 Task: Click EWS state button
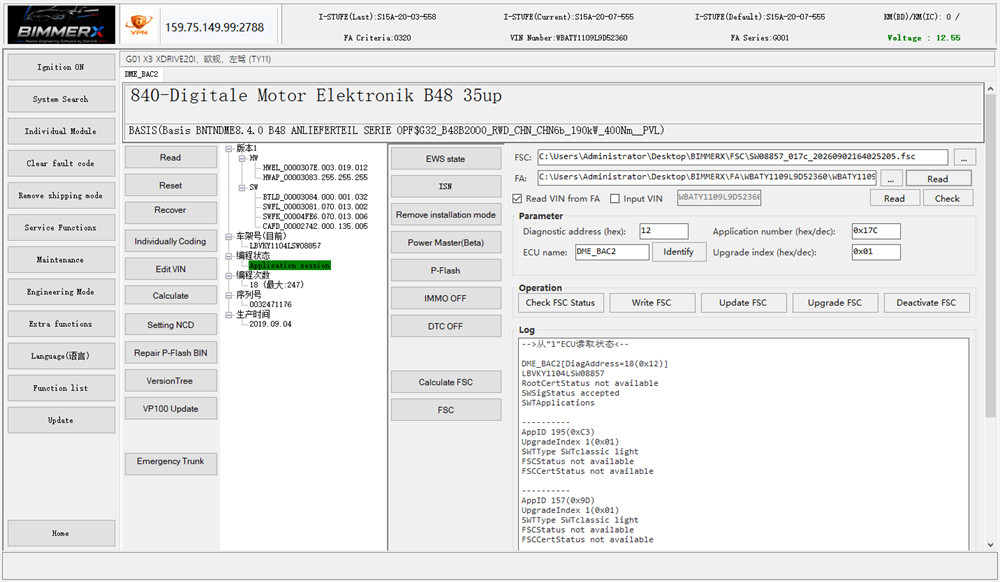(x=446, y=159)
